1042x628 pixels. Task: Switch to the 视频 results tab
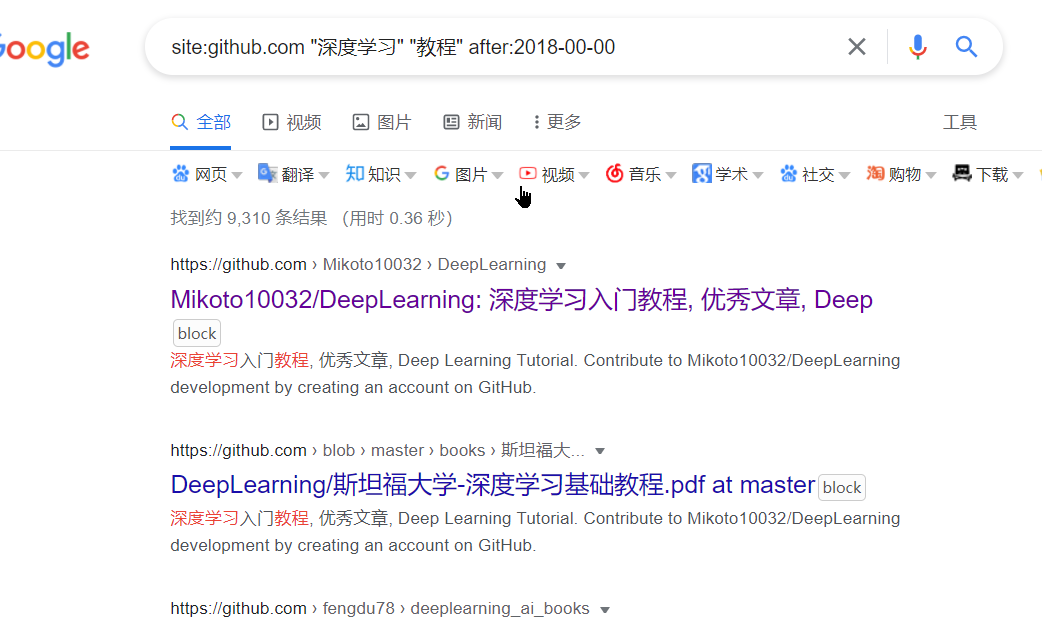(292, 122)
